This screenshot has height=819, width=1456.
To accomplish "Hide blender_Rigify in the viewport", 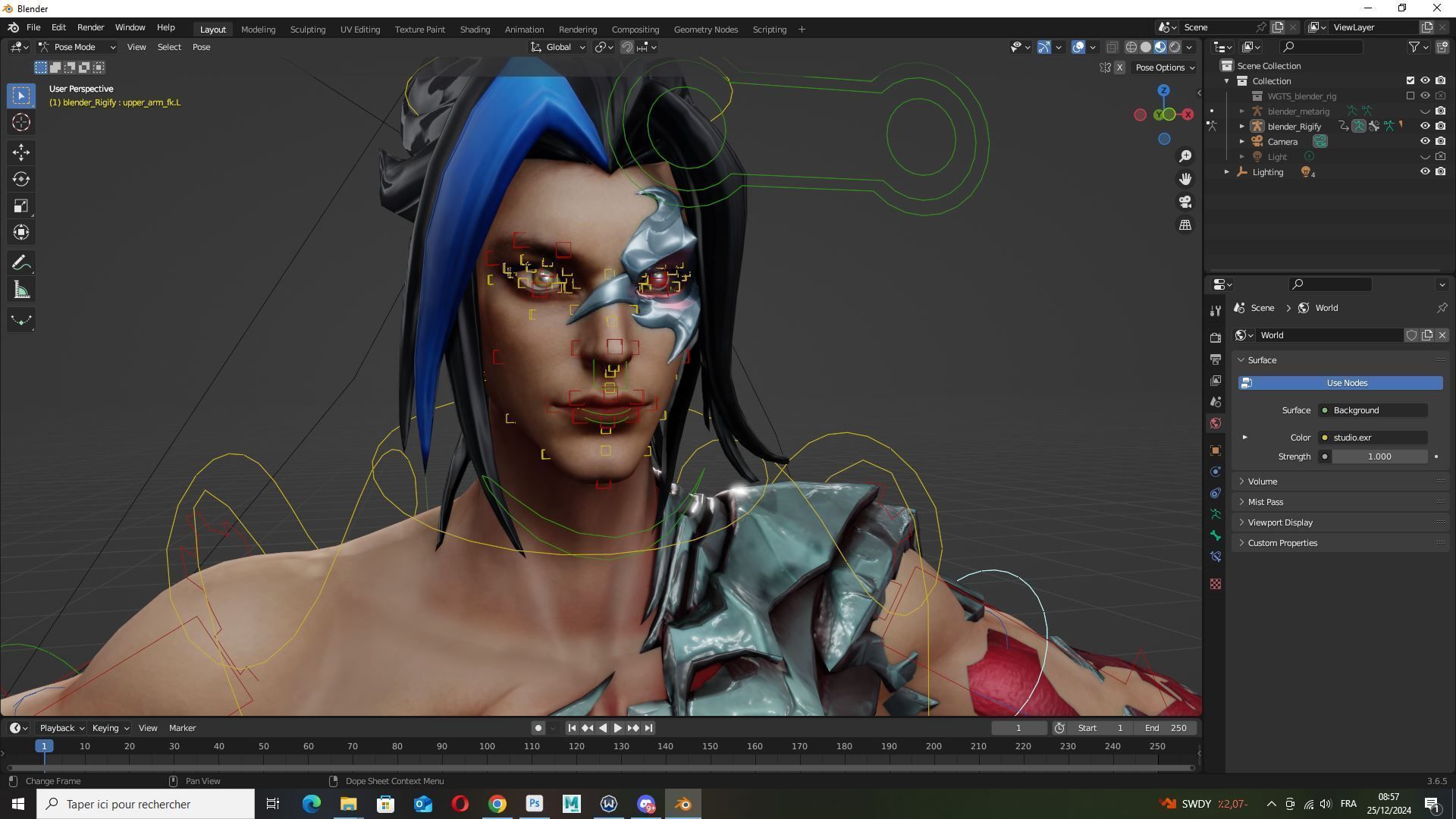I will [x=1425, y=126].
